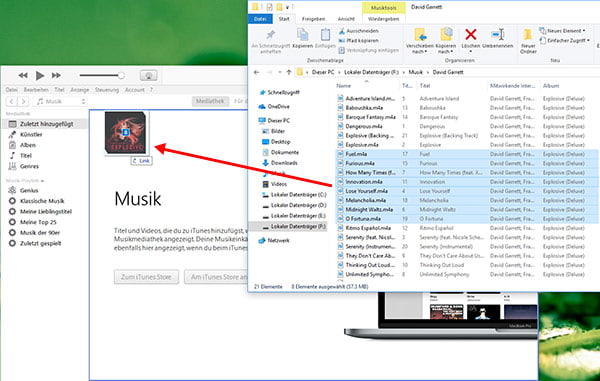Viewport: 600px width, 381px height.
Task: Open the Bearbeiten menu in iTunes
Action: pyautogui.click(x=36, y=90)
